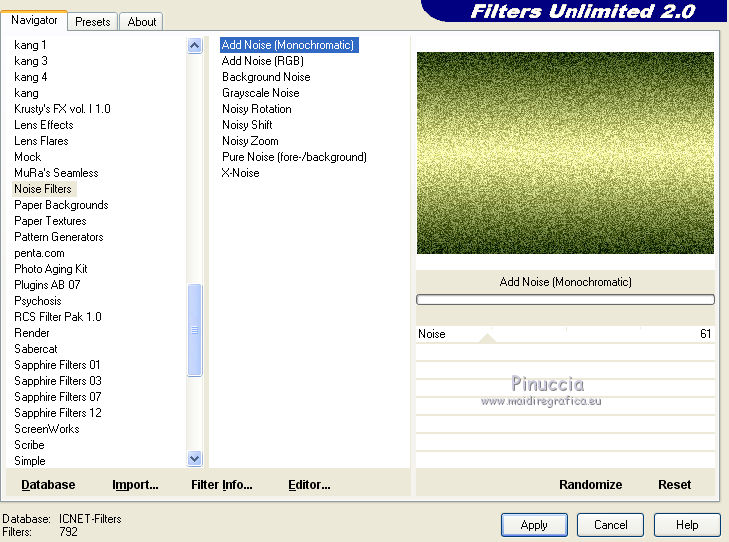This screenshot has width=729, height=542.
Task: Select the Paper Backgrounds category
Action: pos(61,205)
